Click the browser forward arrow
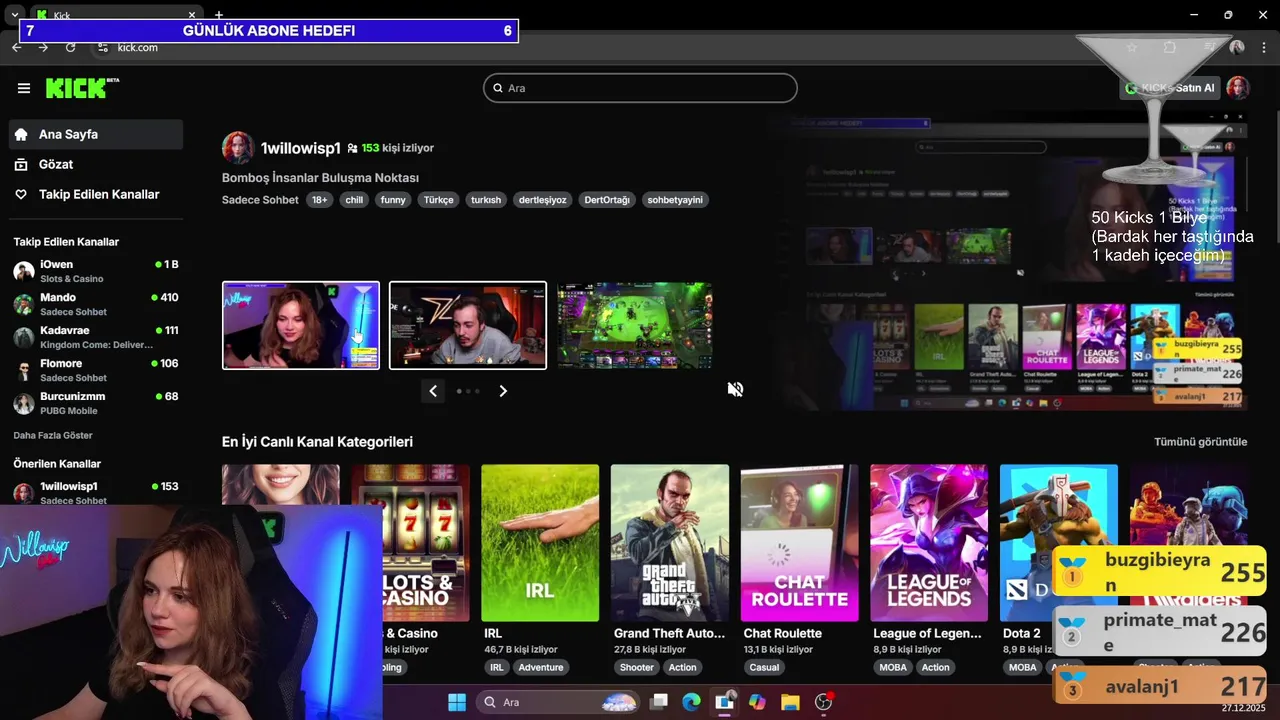Screen dimensions: 1280x720 (x=43, y=47)
